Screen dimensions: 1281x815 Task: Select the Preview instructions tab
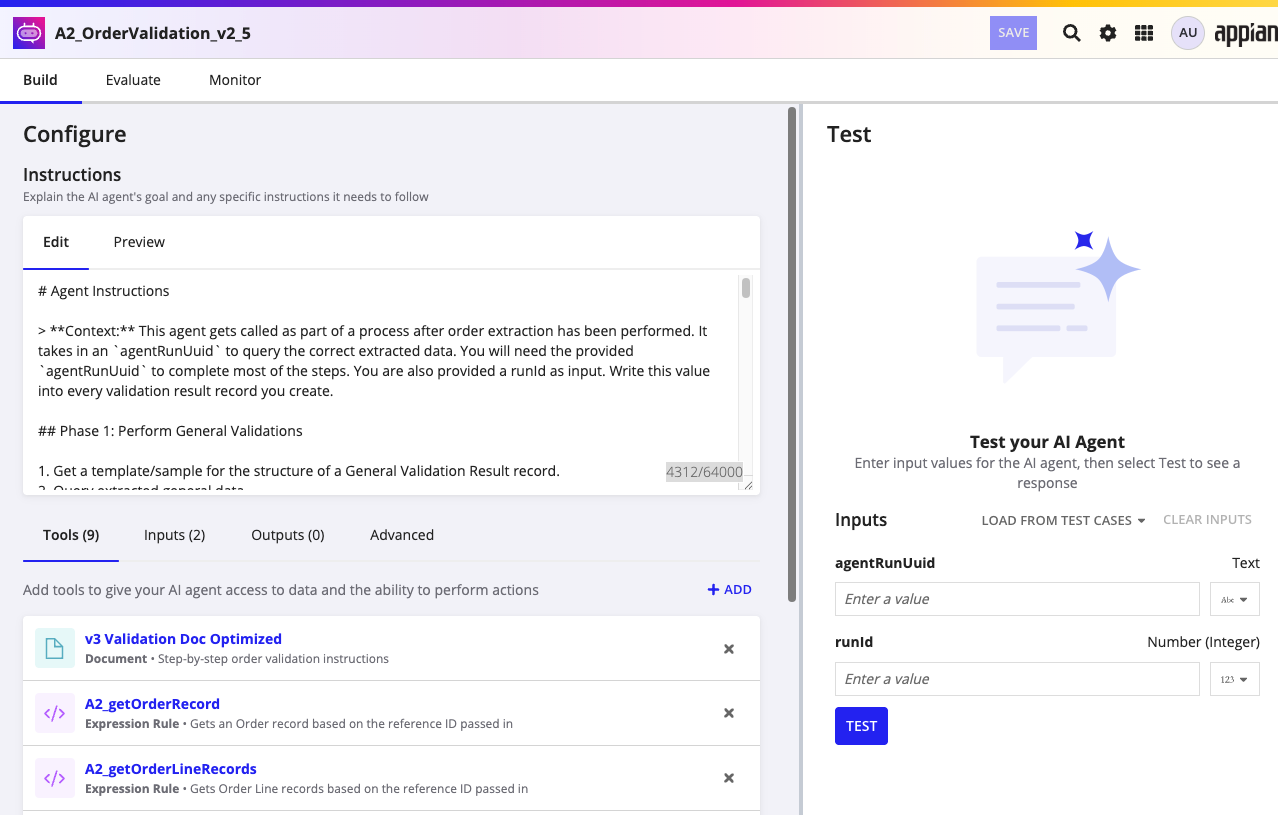point(139,242)
